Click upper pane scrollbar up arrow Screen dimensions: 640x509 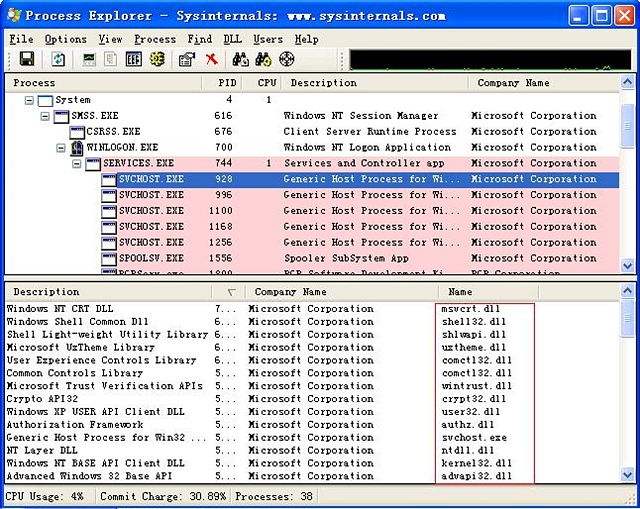pos(627,82)
